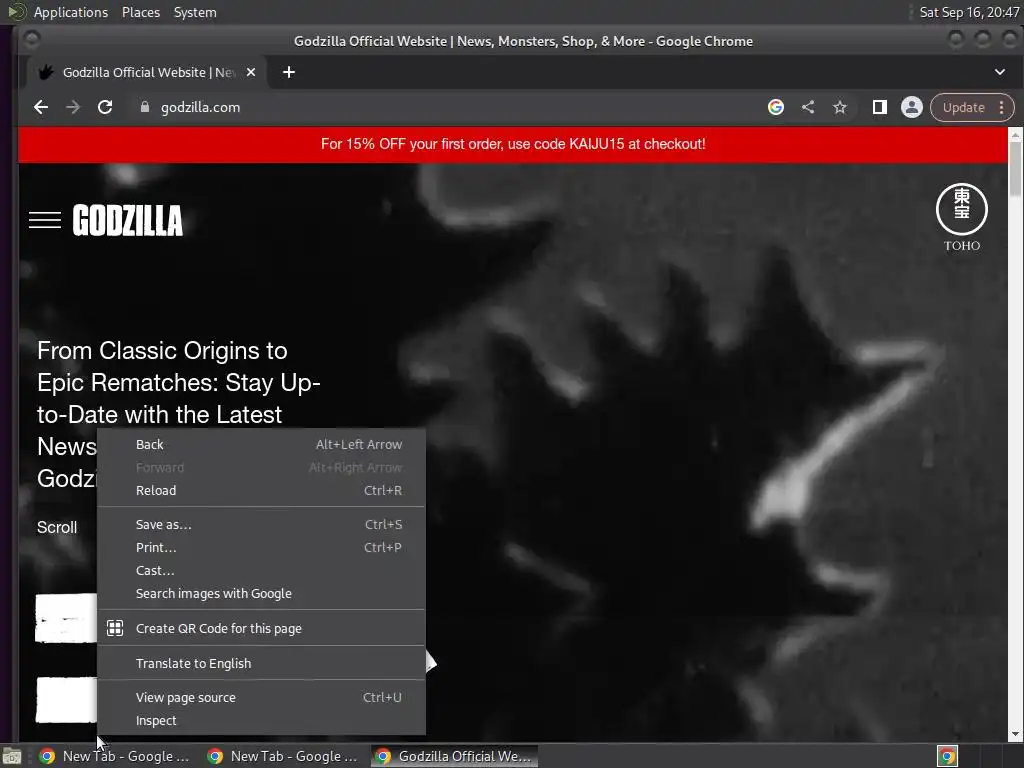Select Create QR Code for this page
The image size is (1024, 768).
click(x=261, y=628)
